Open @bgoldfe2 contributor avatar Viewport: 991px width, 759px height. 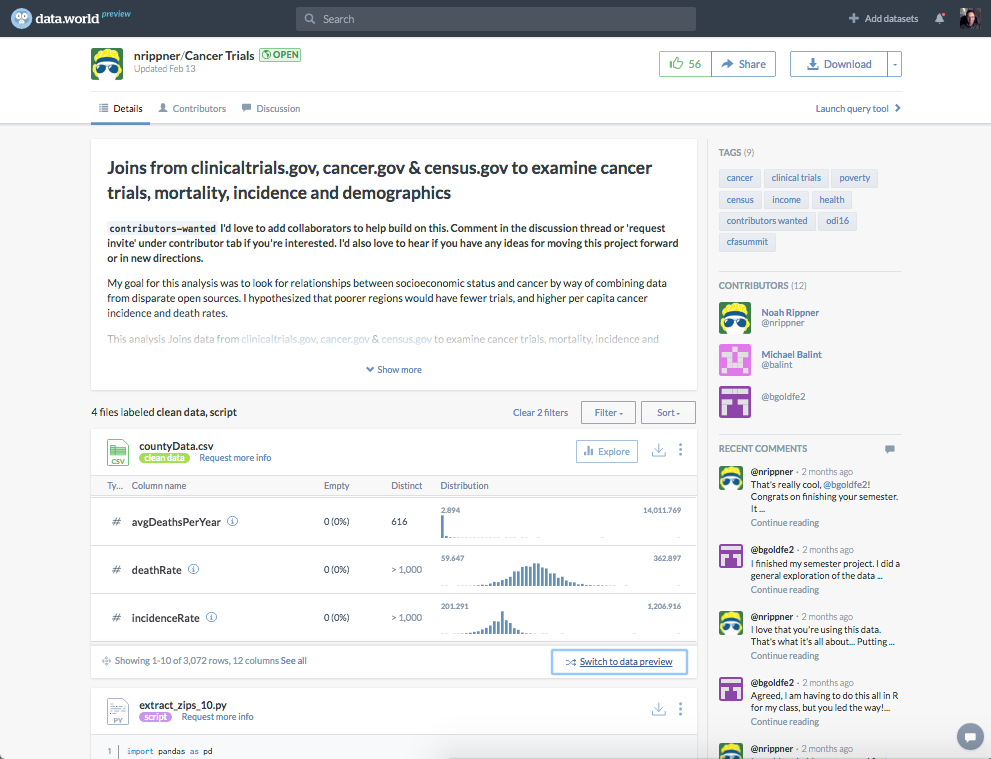(x=735, y=402)
